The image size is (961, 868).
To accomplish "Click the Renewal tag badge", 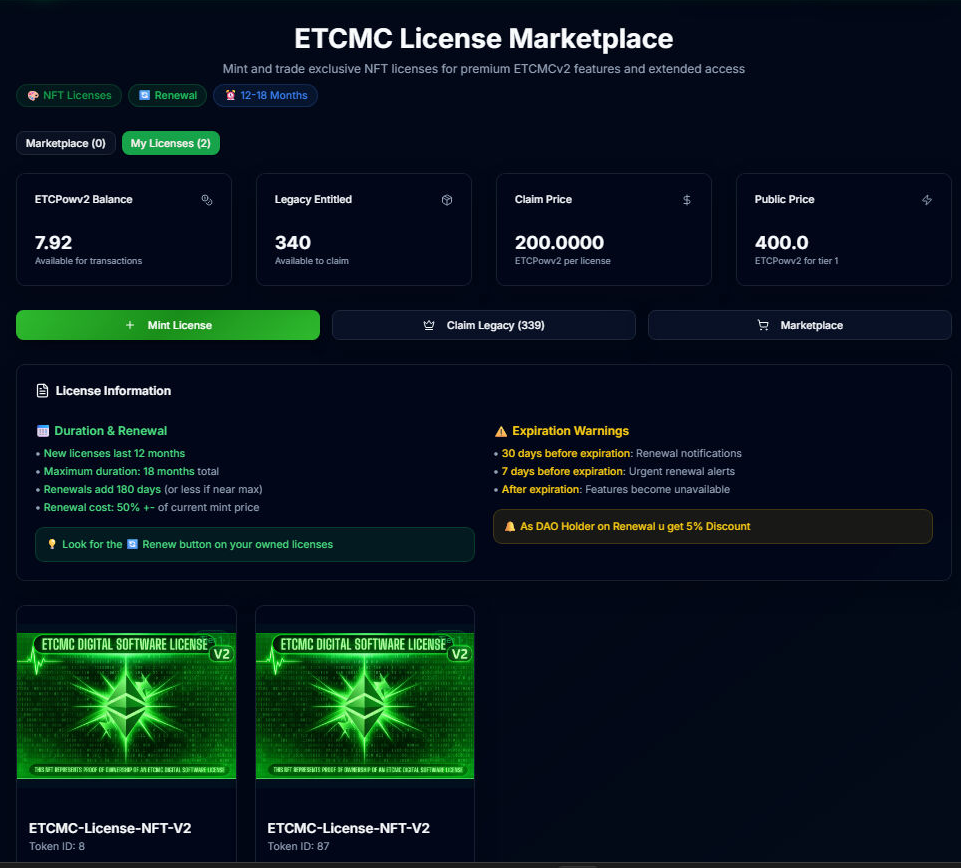I will (x=168, y=96).
